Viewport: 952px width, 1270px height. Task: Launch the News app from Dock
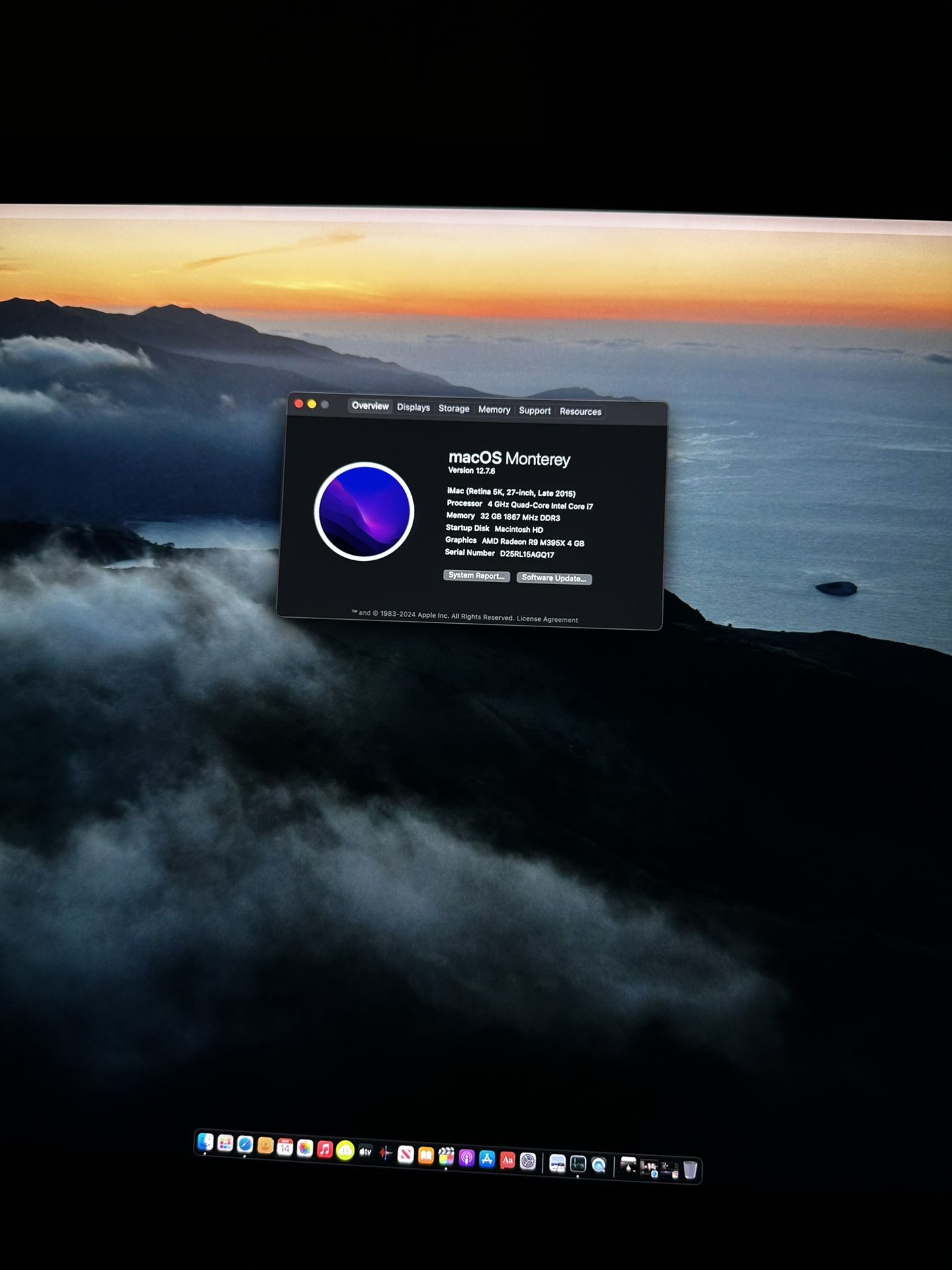click(x=406, y=1155)
